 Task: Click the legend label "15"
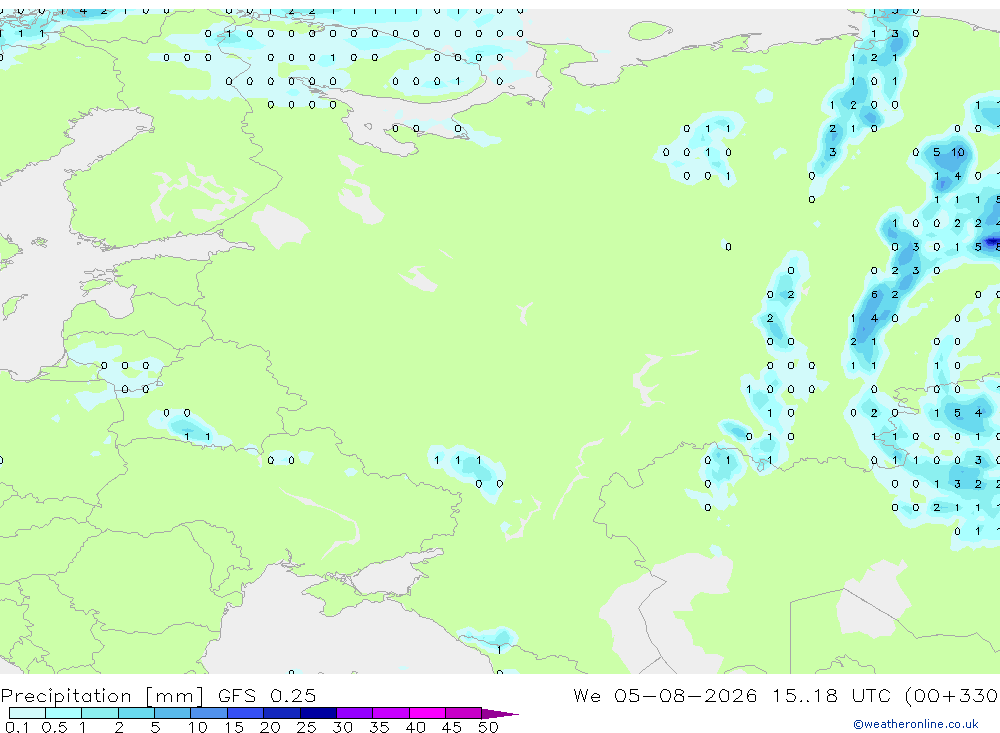point(234,727)
